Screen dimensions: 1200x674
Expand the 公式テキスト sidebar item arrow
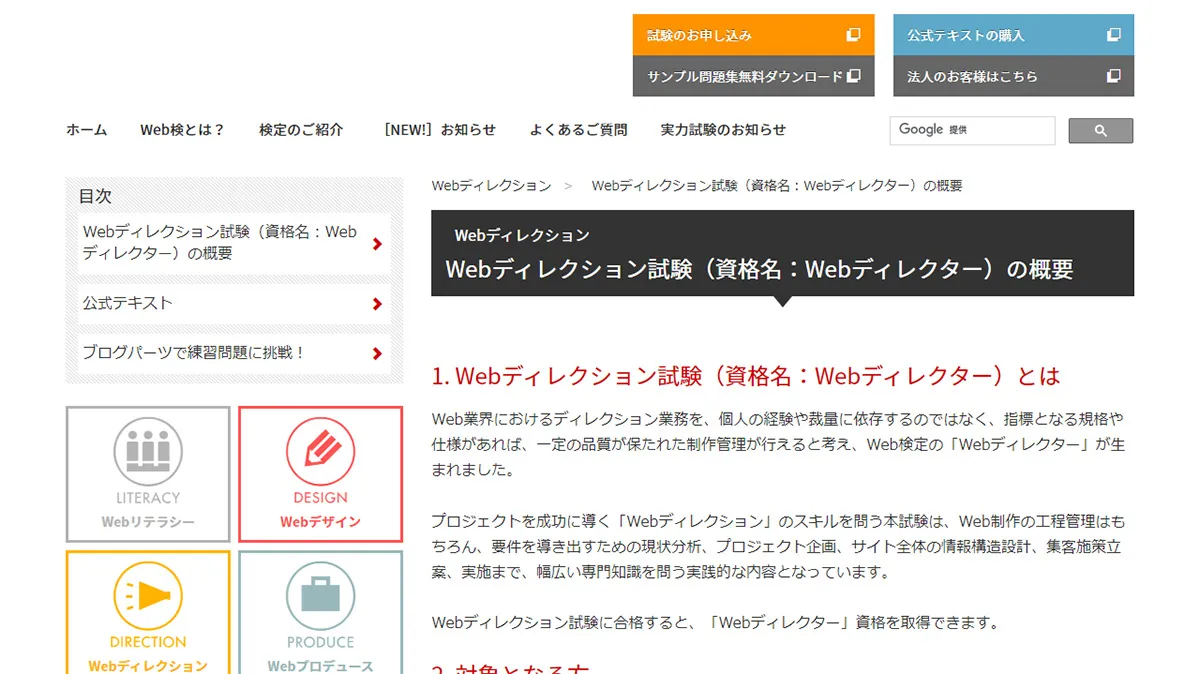pyautogui.click(x=377, y=304)
